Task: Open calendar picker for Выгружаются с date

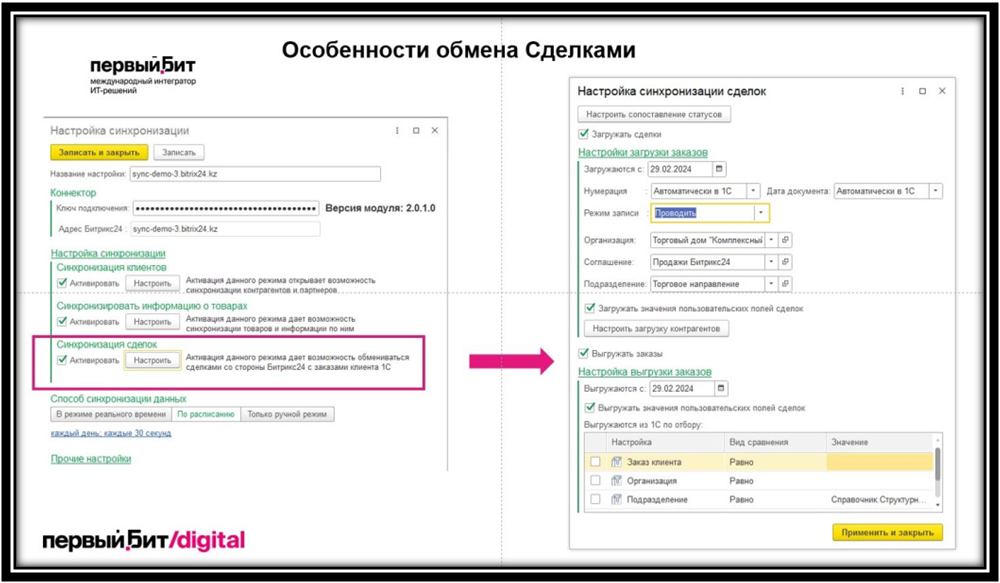Action: (721, 388)
